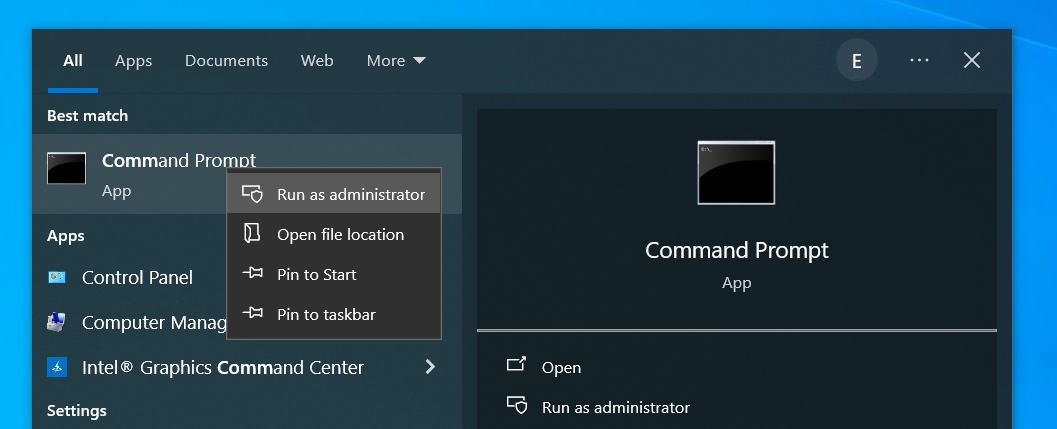Switch to the Apps tab
The image size is (1057, 429).
point(133,61)
